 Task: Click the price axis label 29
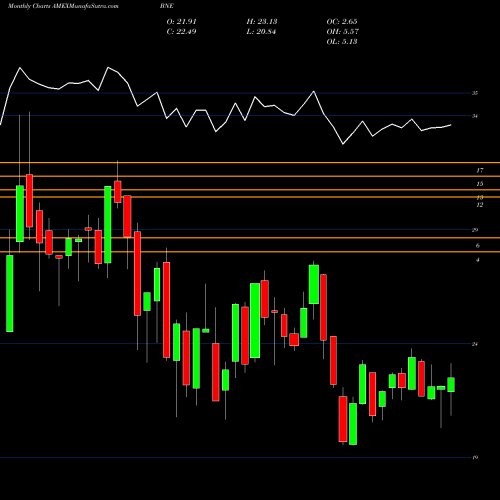pos(475,230)
